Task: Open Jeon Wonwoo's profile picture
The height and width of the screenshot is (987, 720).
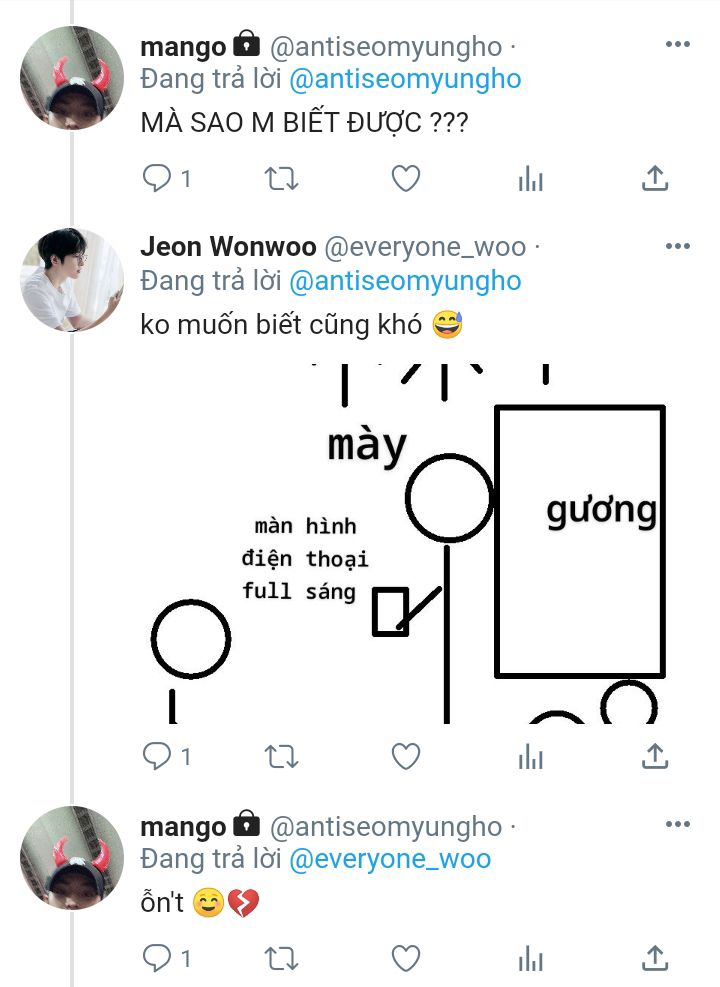Action: (72, 279)
